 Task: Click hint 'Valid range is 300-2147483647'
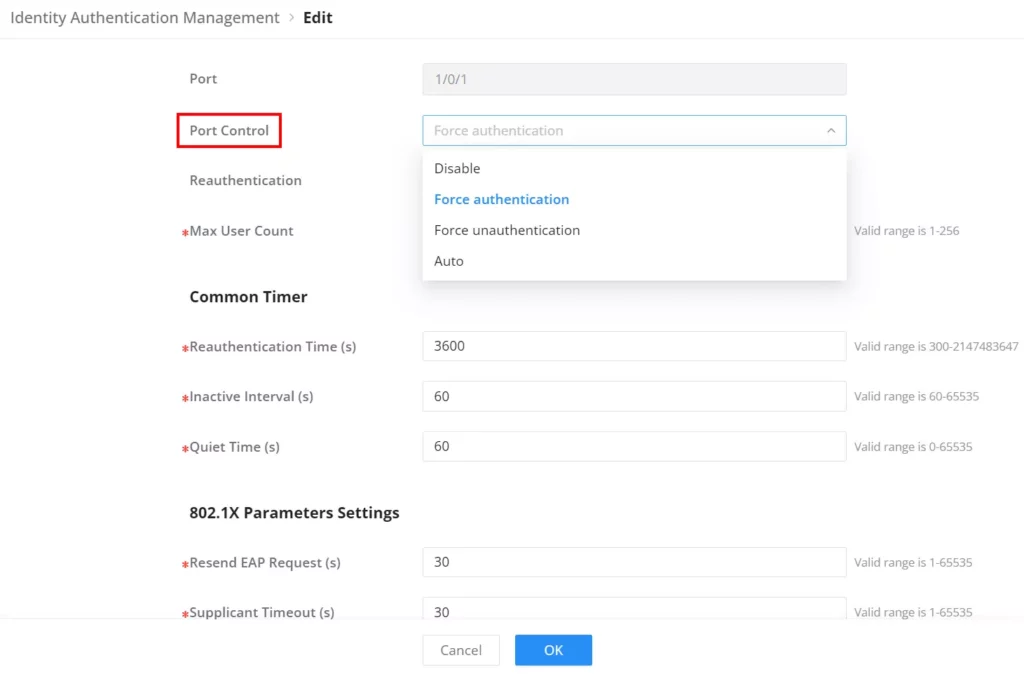click(x=936, y=347)
